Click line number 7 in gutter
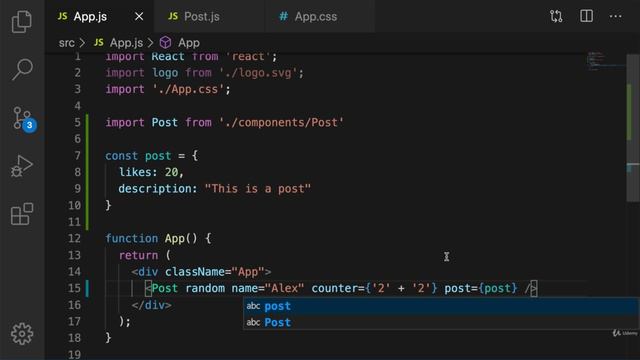Viewport: 640px width, 360px height. tap(78, 156)
